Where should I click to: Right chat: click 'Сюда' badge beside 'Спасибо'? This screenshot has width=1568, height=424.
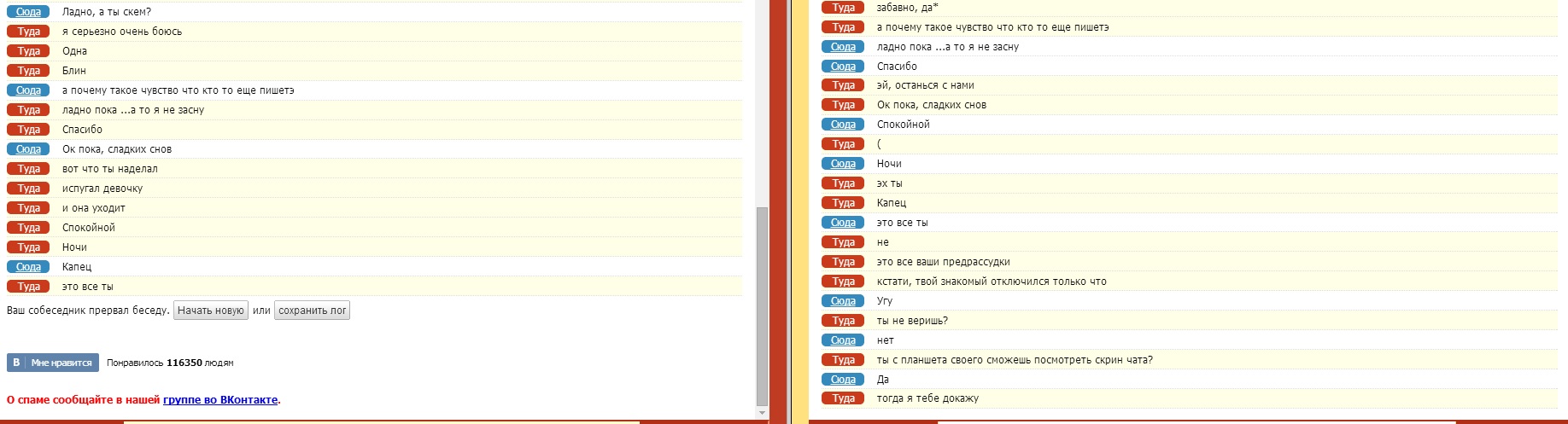(843, 67)
